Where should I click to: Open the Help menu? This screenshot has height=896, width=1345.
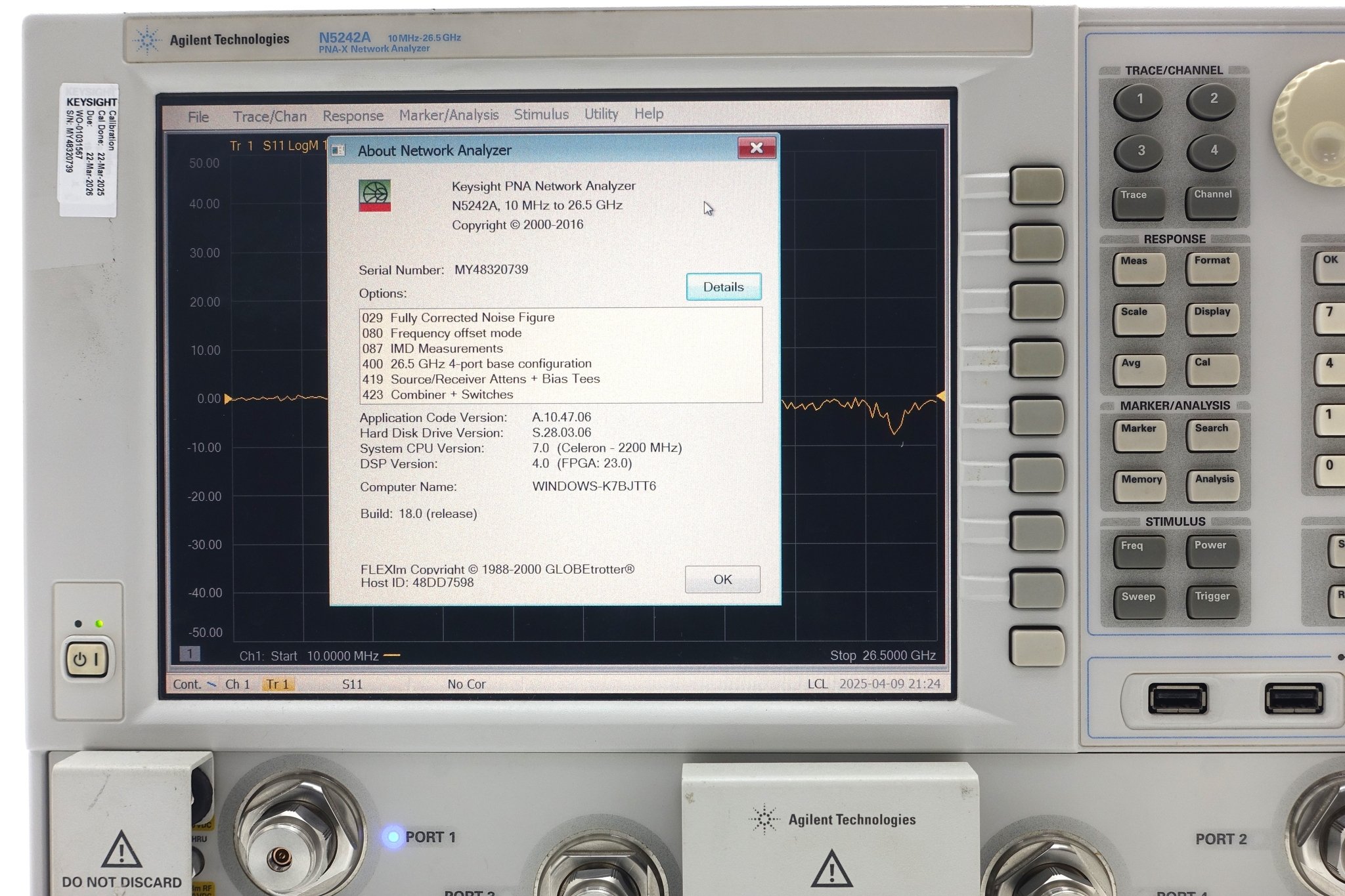point(648,114)
